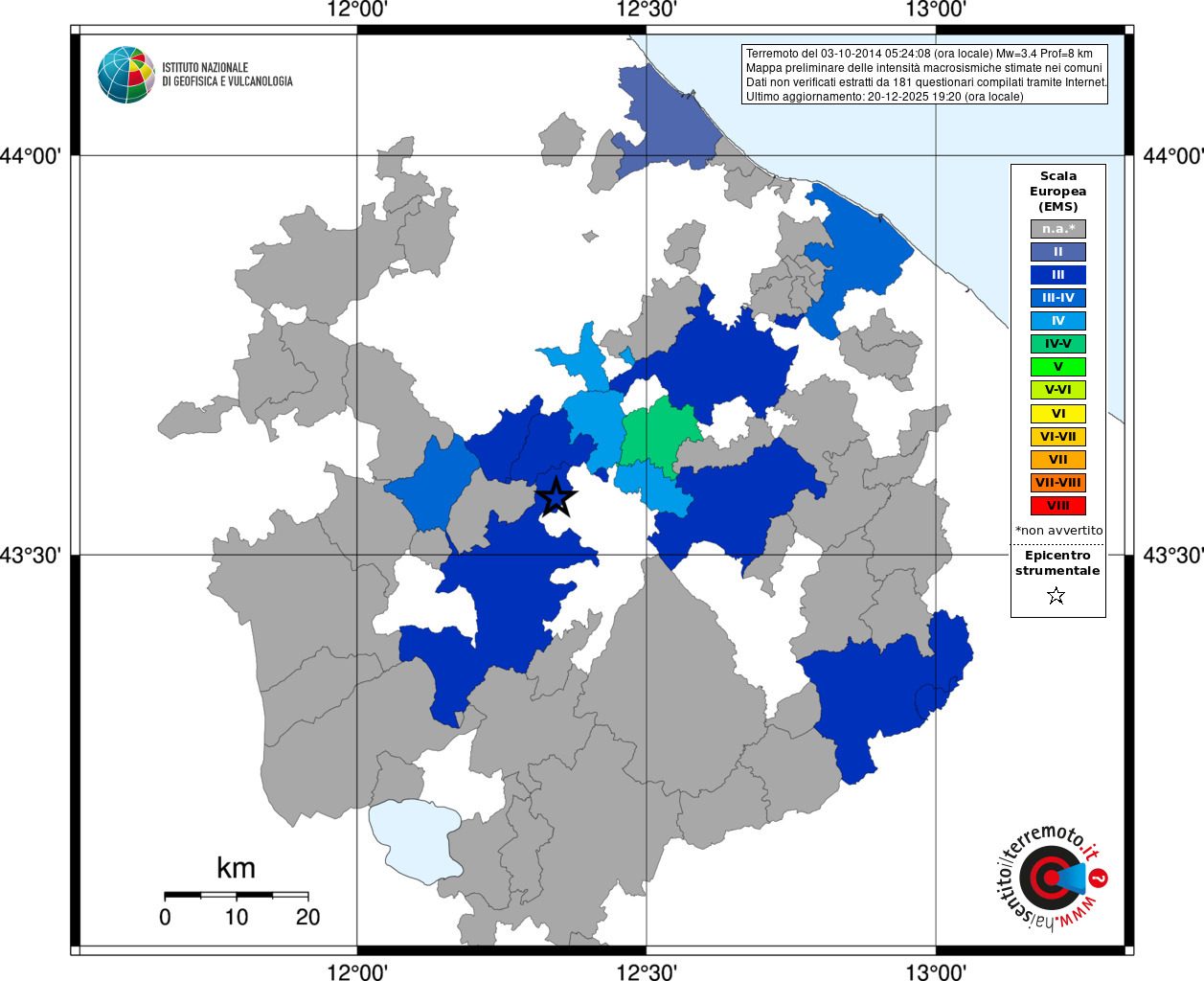Click the 'Mappa preliminare delle intensità' line

click(x=924, y=68)
